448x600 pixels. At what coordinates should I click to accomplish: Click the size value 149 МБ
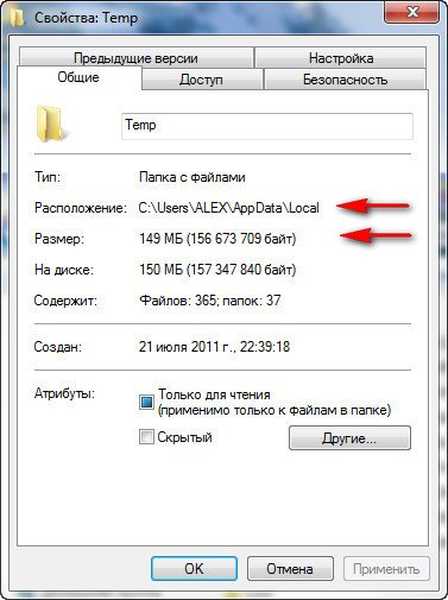(217, 239)
